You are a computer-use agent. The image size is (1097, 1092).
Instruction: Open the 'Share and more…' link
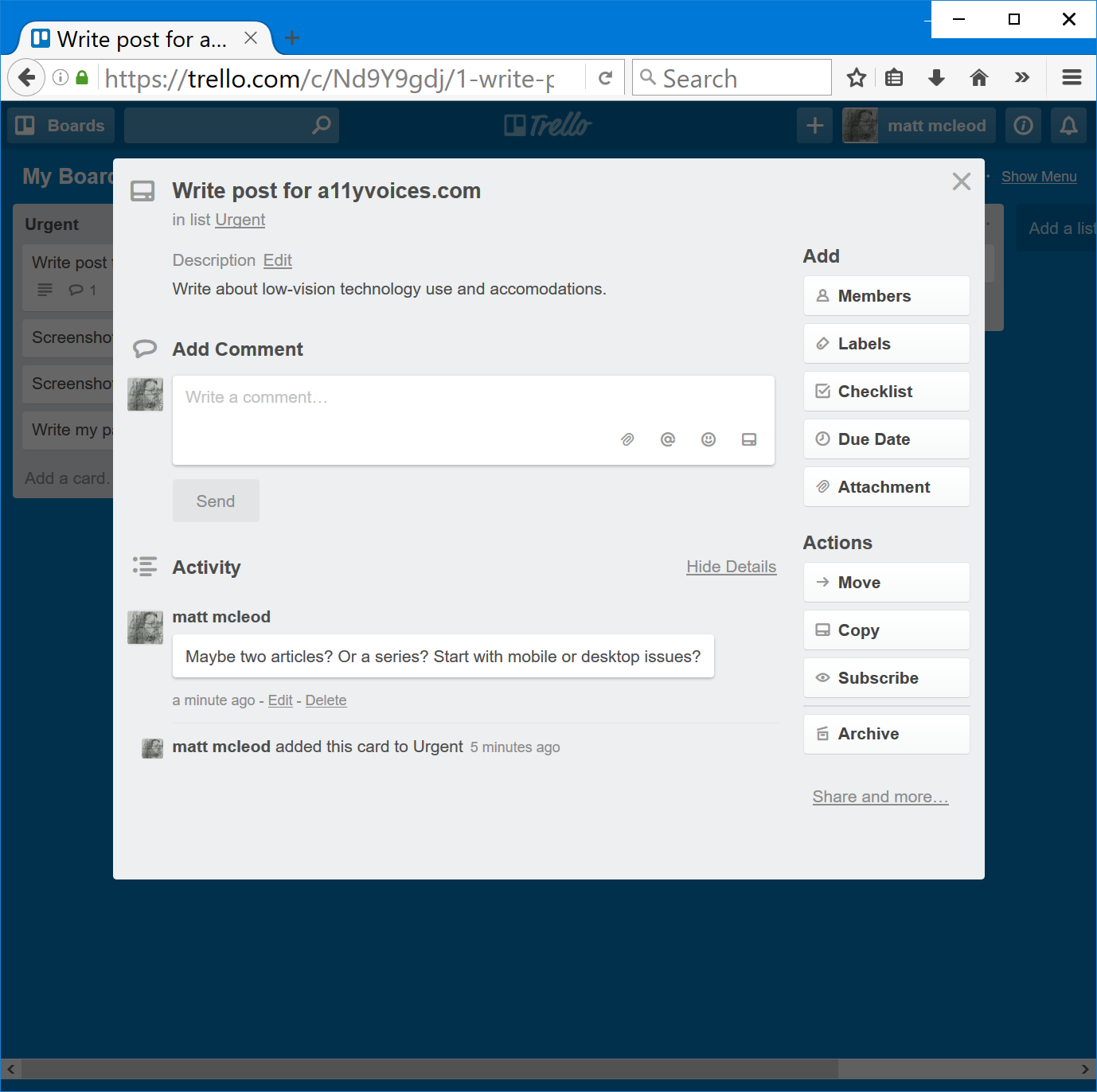click(880, 797)
